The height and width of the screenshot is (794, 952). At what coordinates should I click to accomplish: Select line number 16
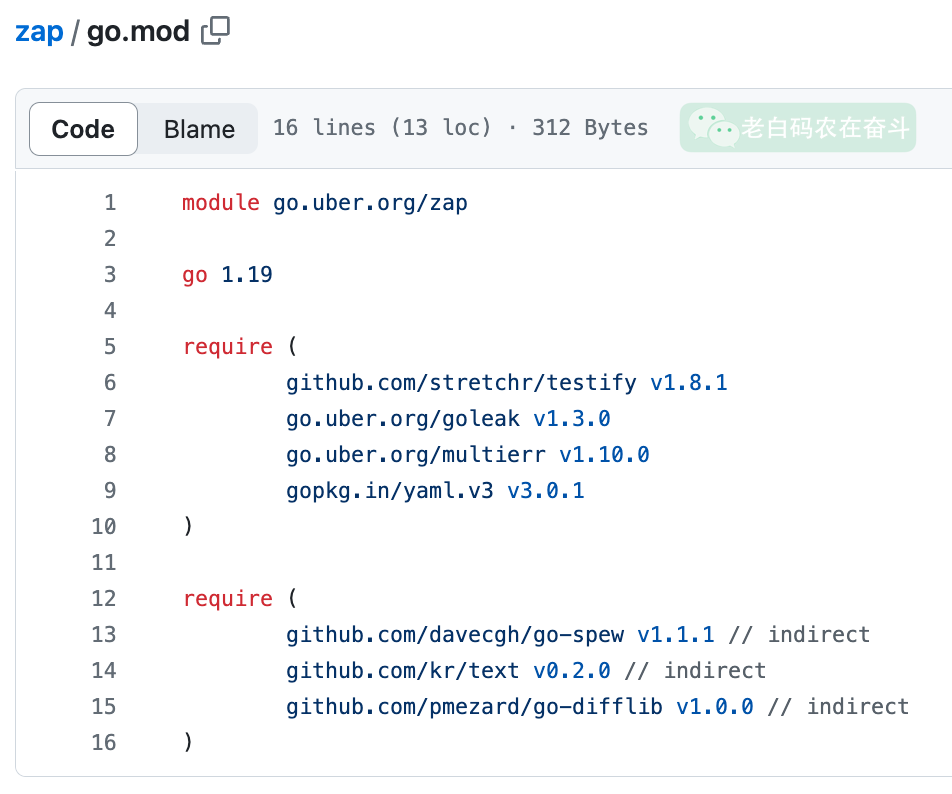coord(104,742)
